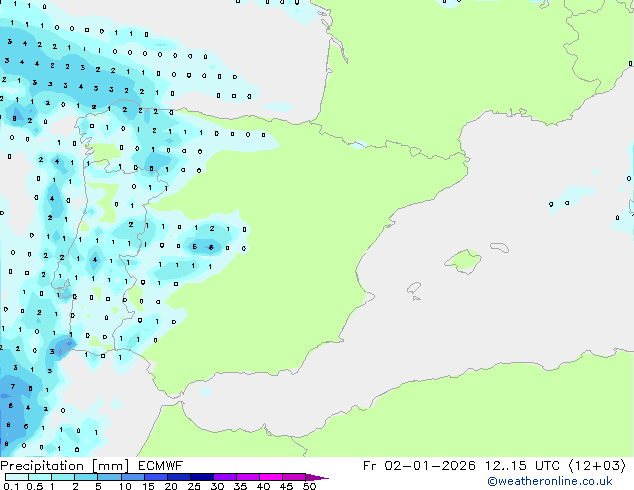Click the "50" legend scale label
634x490 pixels.
coord(309,486)
